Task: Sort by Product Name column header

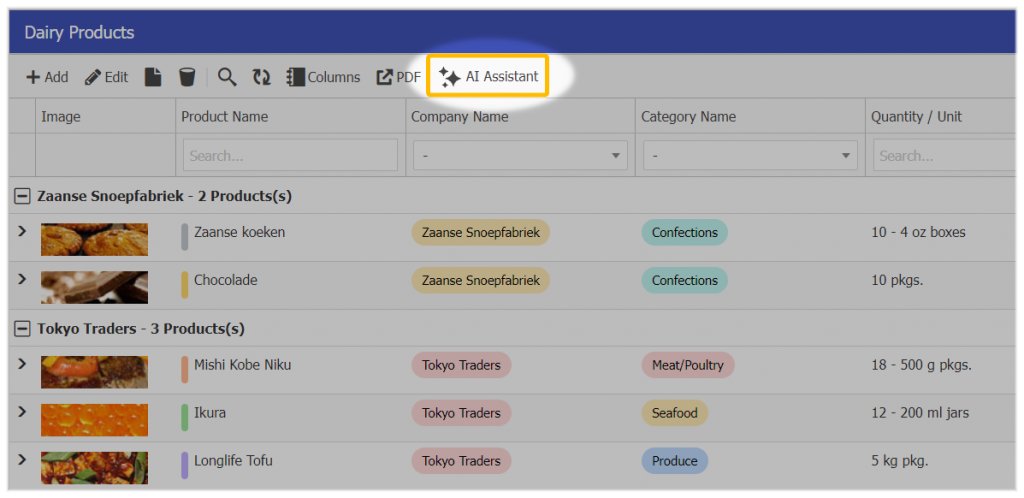Action: click(225, 117)
